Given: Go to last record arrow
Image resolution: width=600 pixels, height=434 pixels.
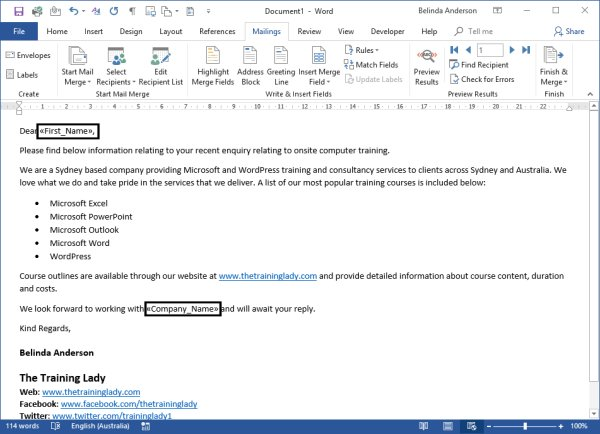Looking at the screenshot, I should [526, 50].
